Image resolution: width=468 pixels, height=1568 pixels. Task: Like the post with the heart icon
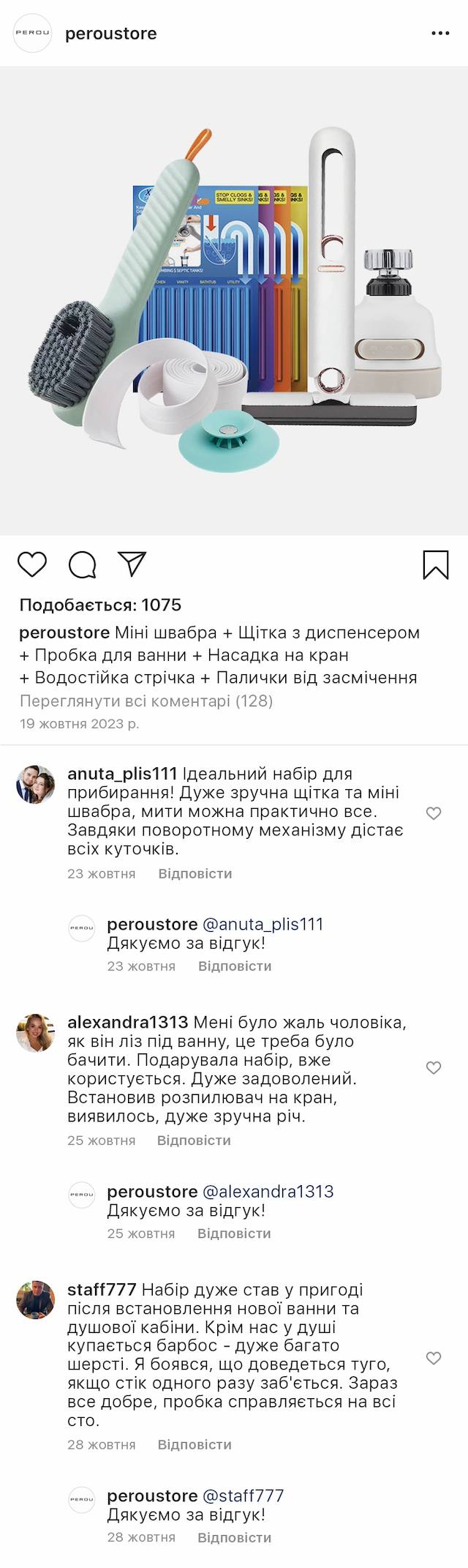click(32, 564)
